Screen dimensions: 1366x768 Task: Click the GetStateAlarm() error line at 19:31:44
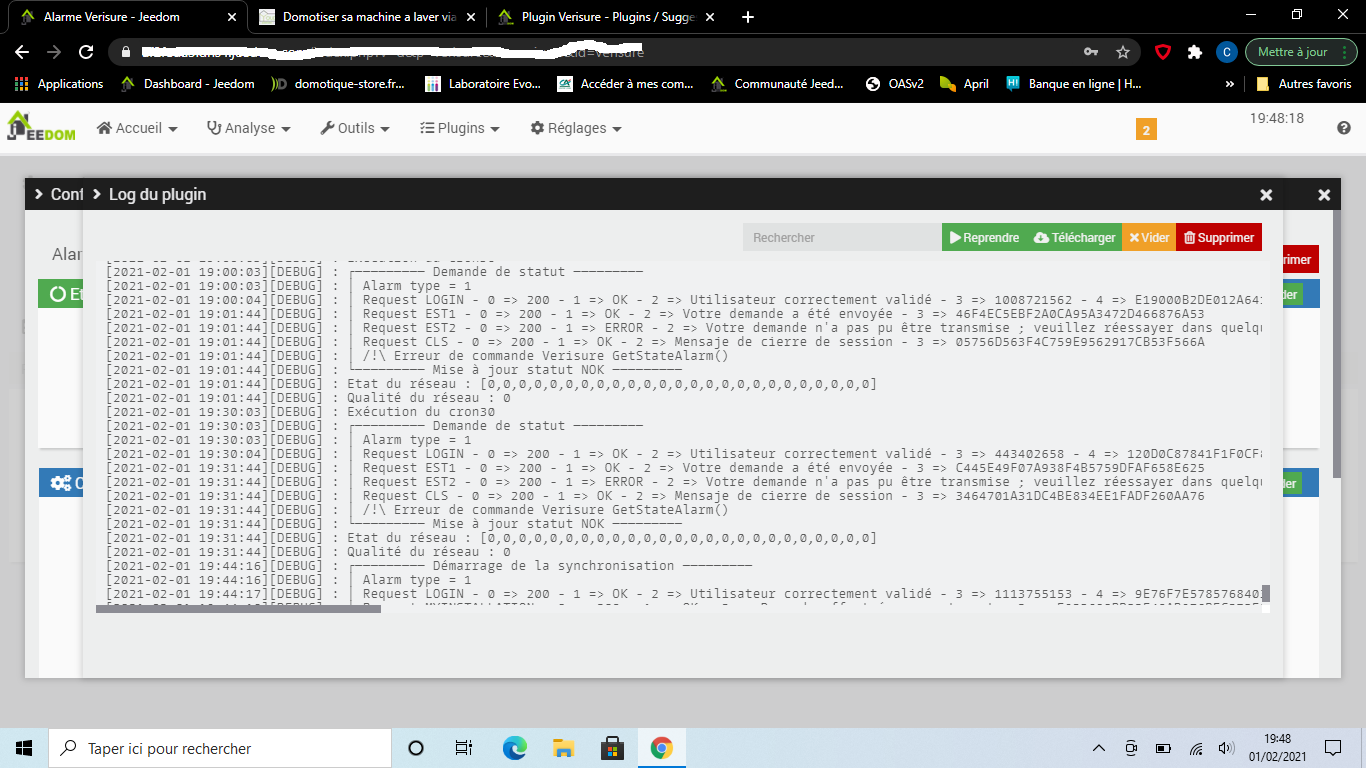pos(417,510)
